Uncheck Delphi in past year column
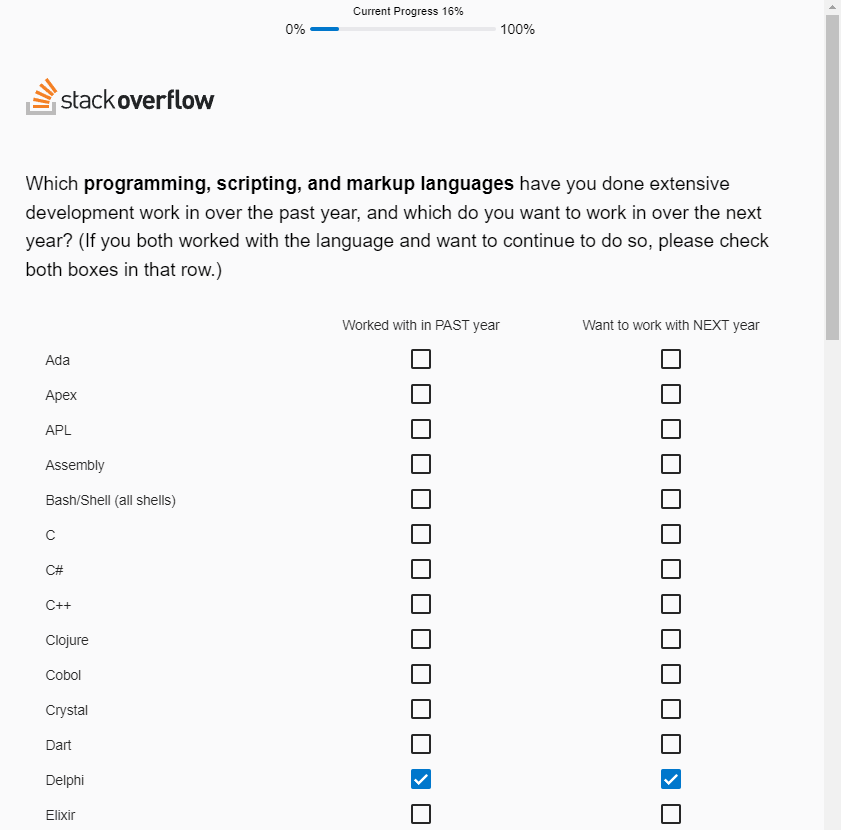This screenshot has height=830, width=841. [x=421, y=778]
